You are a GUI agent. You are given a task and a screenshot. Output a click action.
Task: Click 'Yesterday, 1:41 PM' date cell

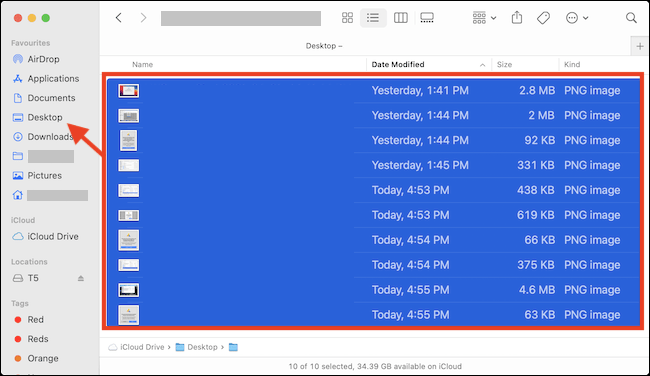click(420, 91)
